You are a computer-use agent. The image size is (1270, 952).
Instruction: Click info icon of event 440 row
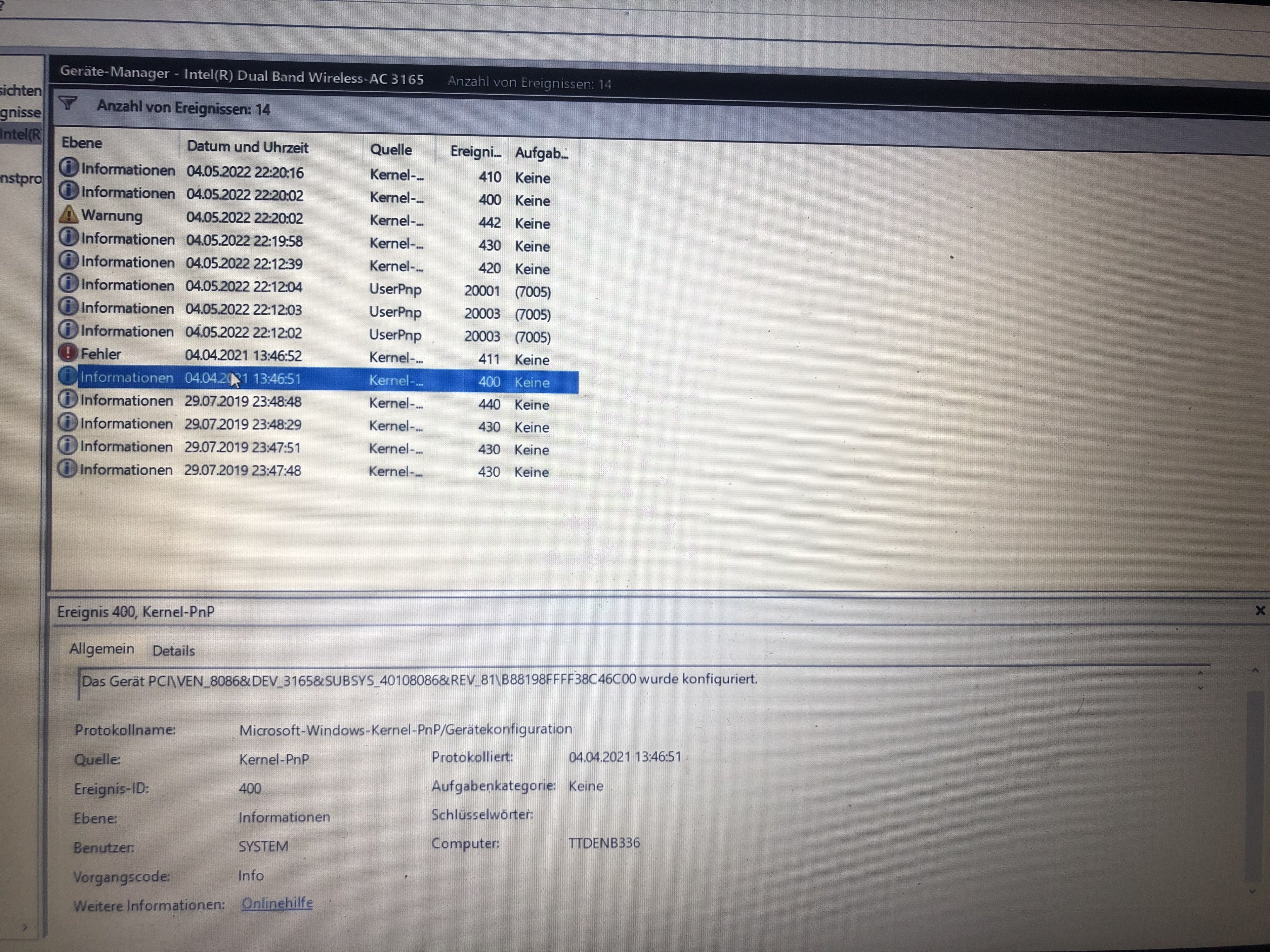tap(68, 399)
